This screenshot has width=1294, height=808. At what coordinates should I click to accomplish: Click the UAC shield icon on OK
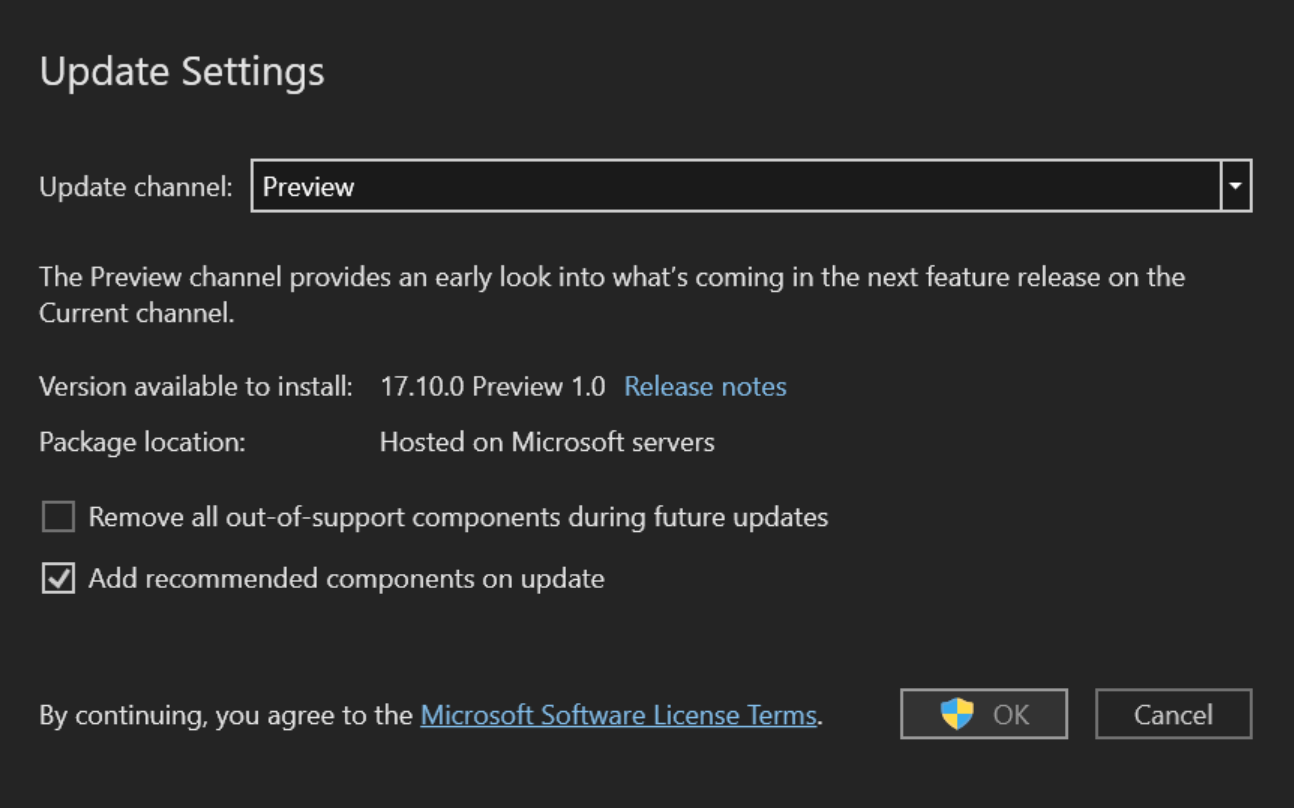(957, 714)
